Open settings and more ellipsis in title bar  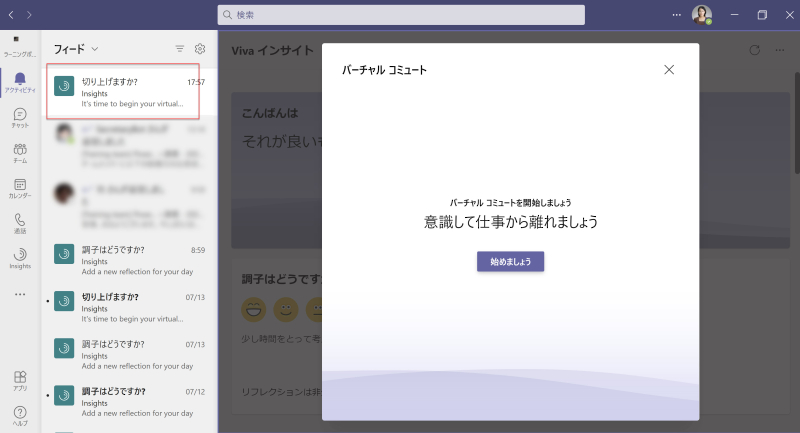point(677,15)
